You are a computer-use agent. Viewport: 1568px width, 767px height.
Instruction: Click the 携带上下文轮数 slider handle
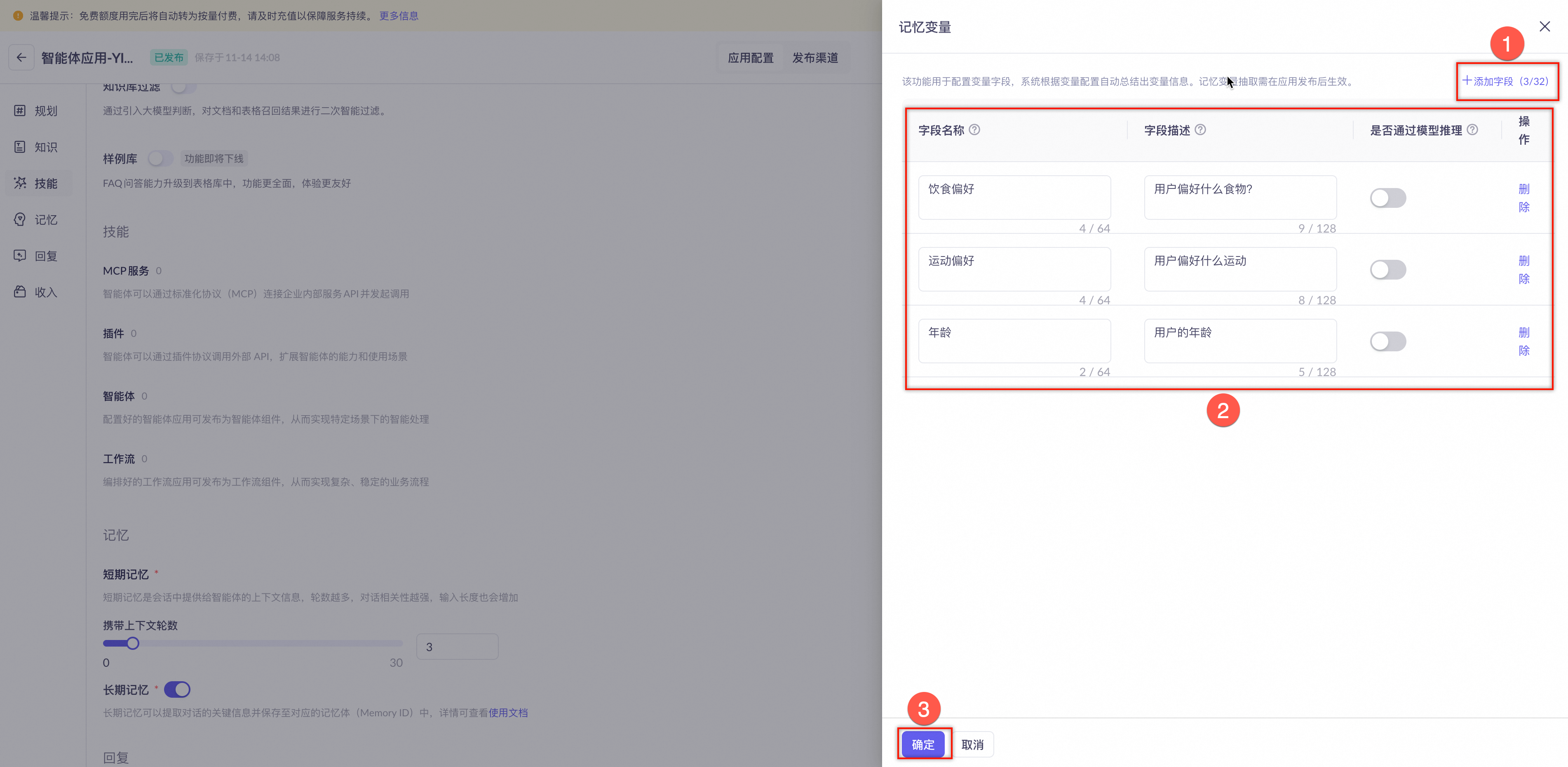tap(133, 643)
